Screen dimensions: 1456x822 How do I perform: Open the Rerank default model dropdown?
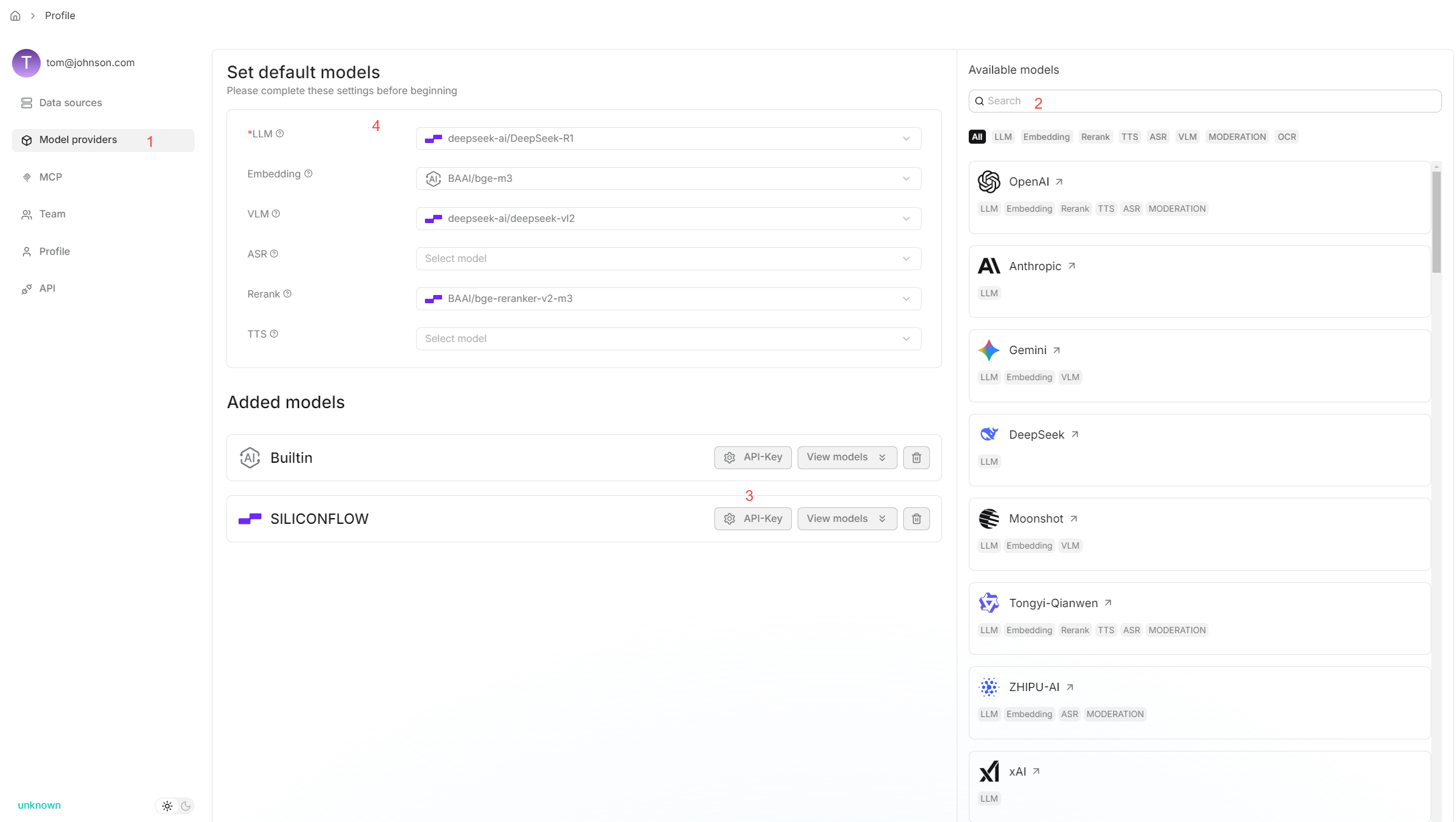click(669, 299)
